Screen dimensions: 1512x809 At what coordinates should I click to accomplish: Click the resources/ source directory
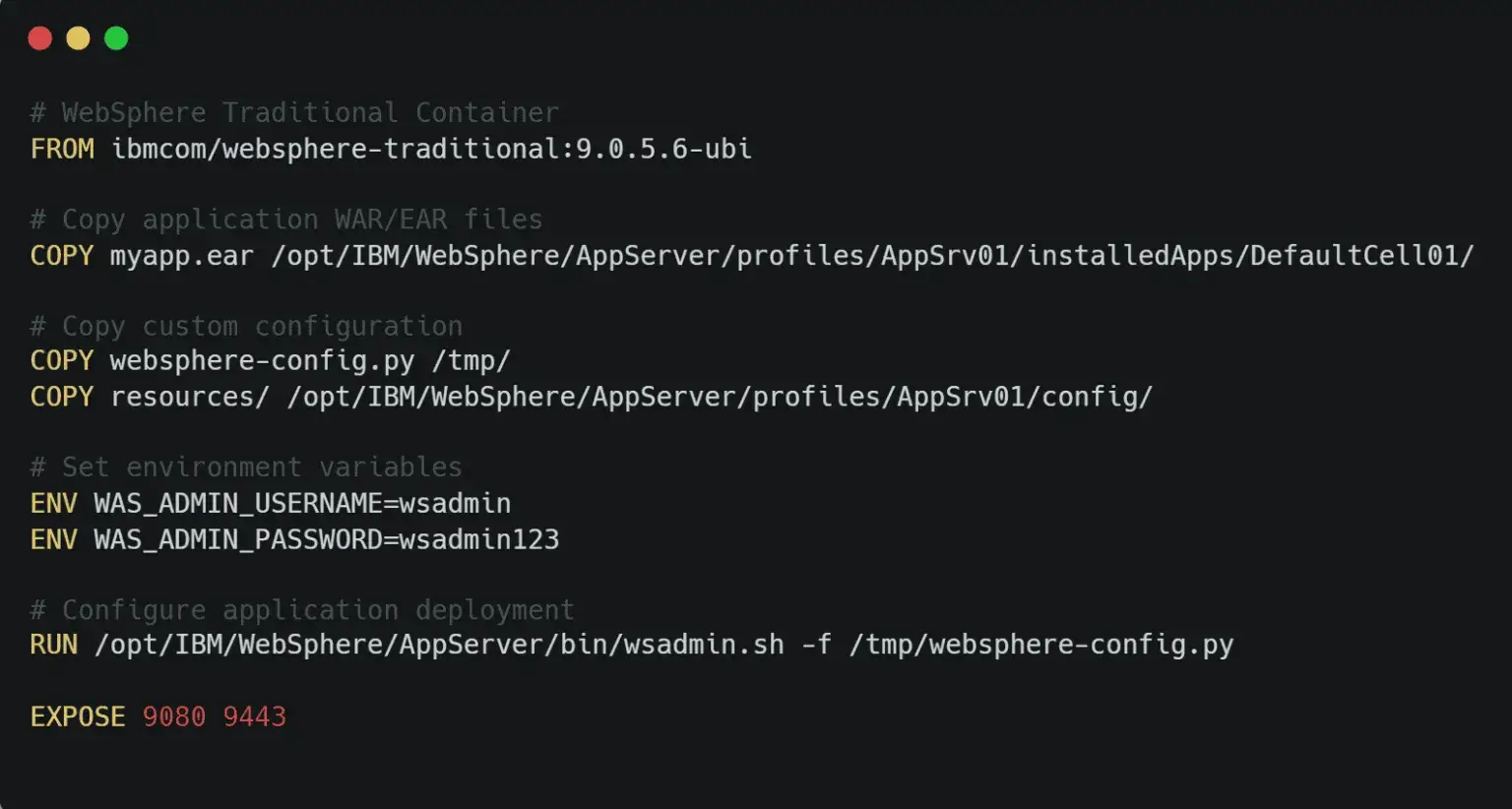(190, 397)
